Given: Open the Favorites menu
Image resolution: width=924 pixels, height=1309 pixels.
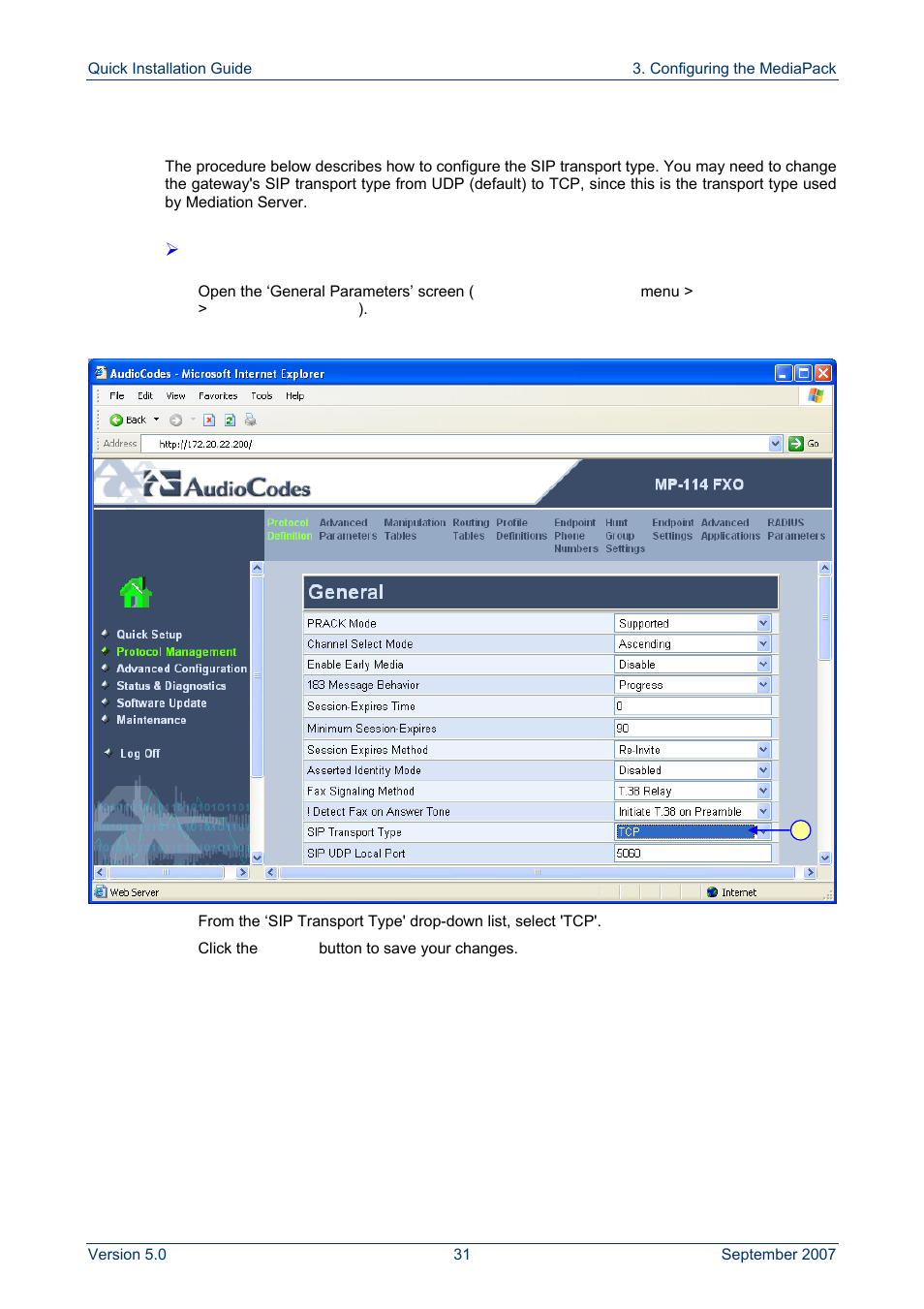Looking at the screenshot, I should pyautogui.click(x=218, y=395).
